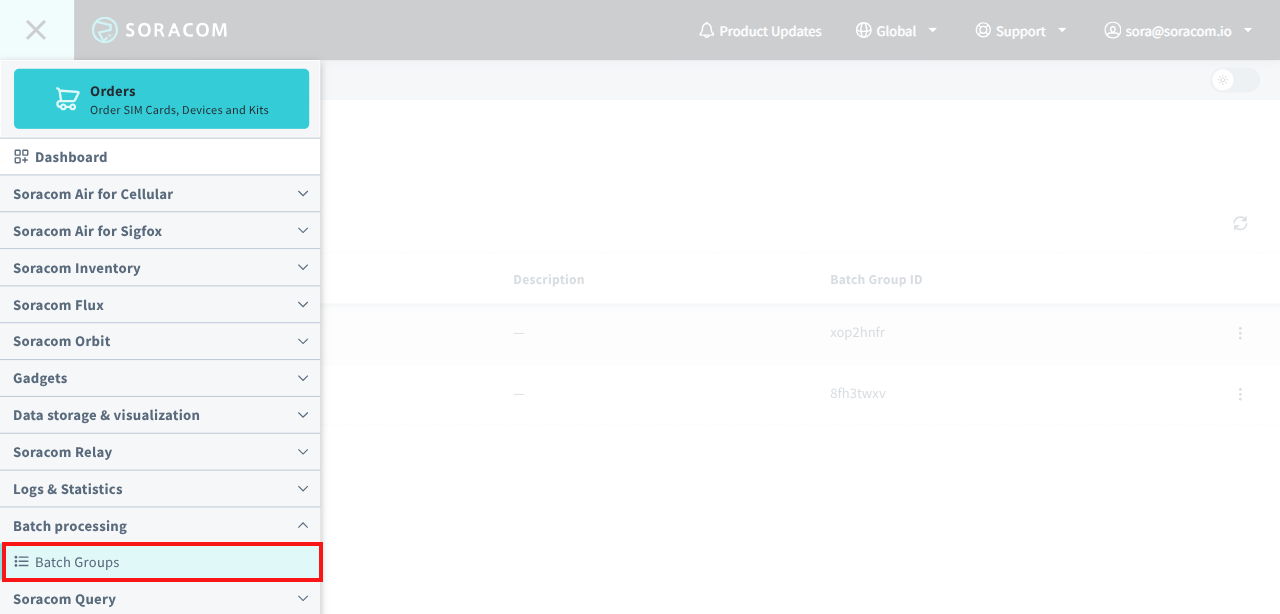Close the sidebar with the X button
Viewport: 1280px width, 614px height.
[35, 29]
